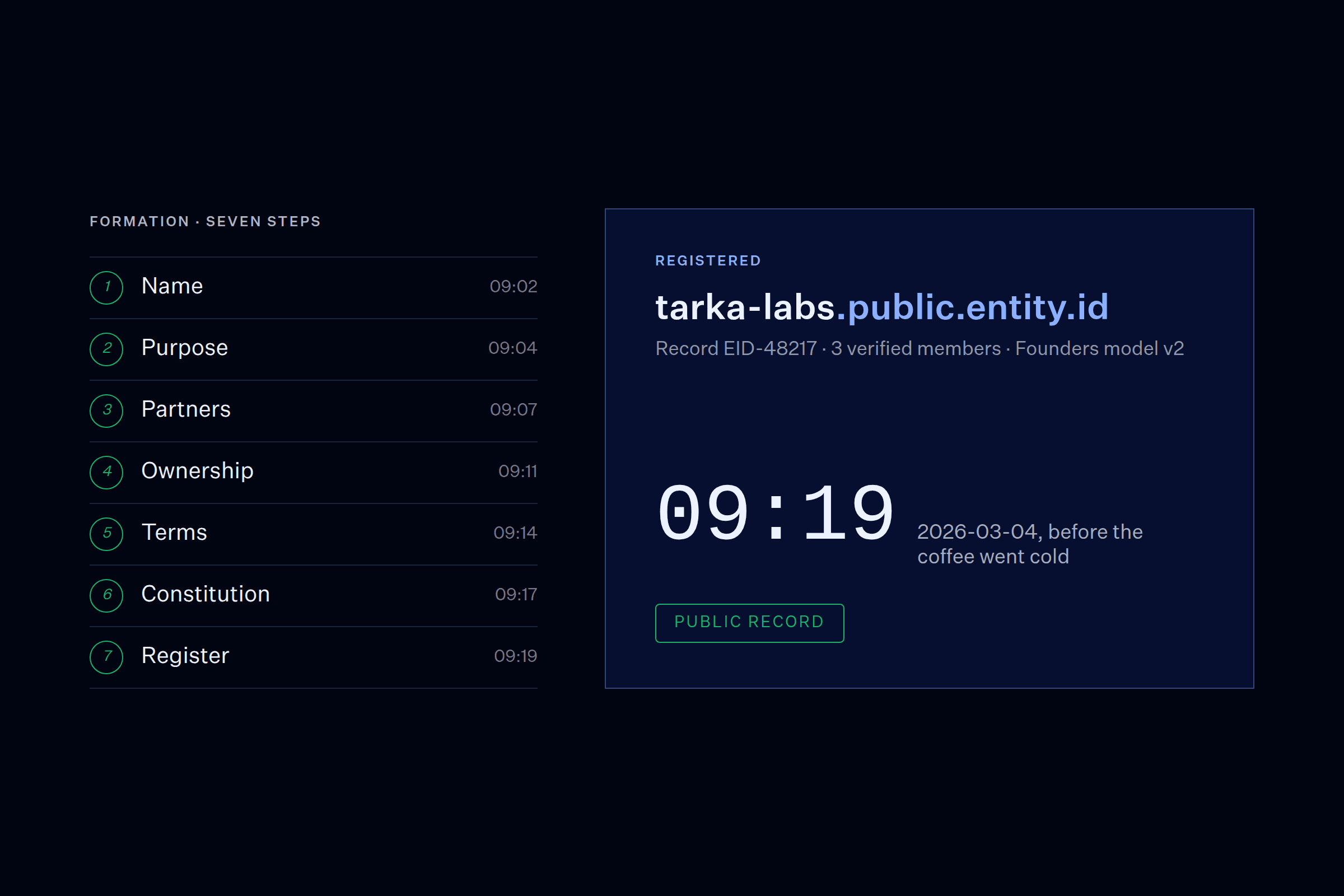Click the 09:19 timestamp on the Register row

pyautogui.click(x=515, y=656)
